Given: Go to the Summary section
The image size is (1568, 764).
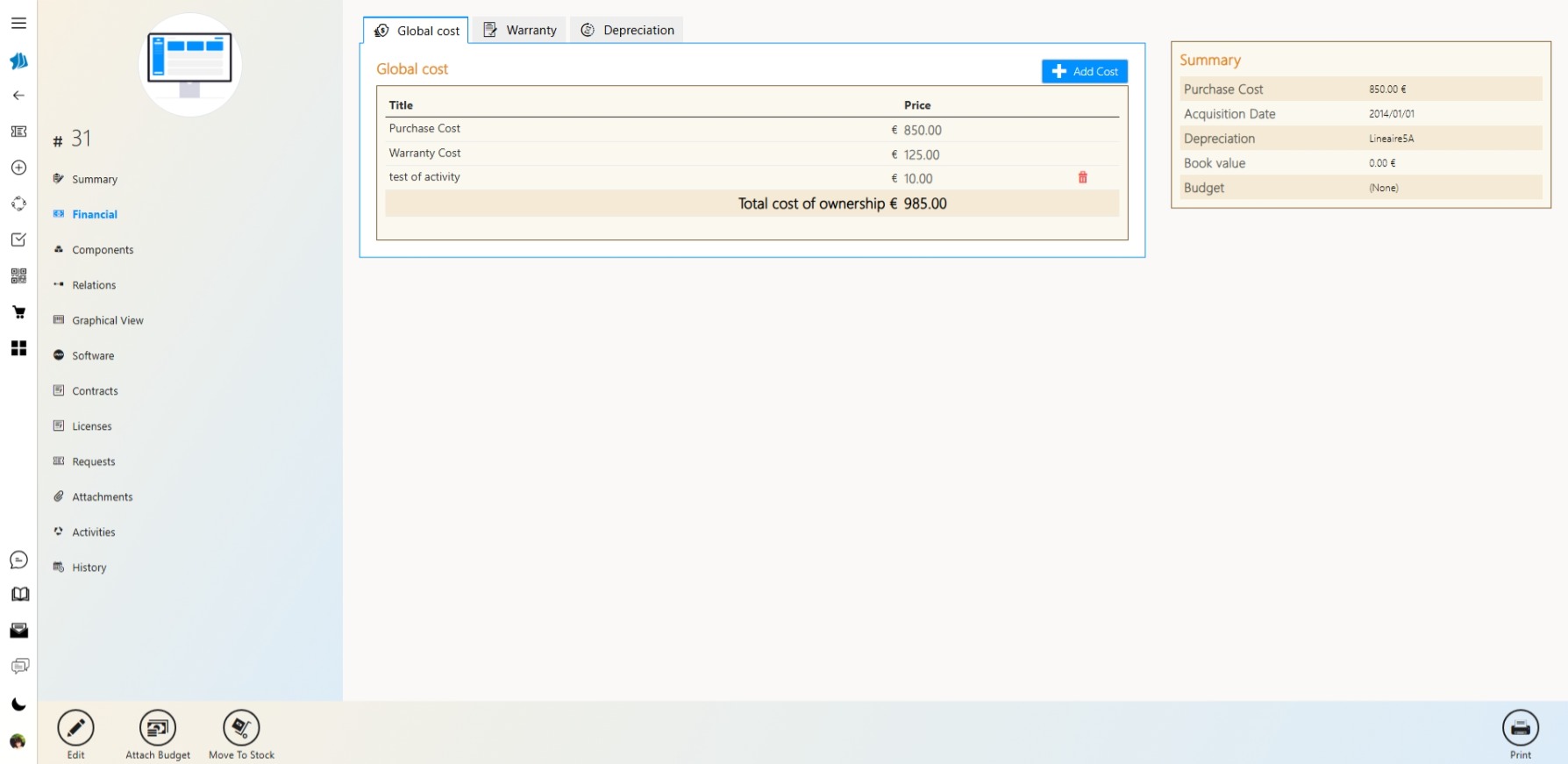Looking at the screenshot, I should point(94,179).
